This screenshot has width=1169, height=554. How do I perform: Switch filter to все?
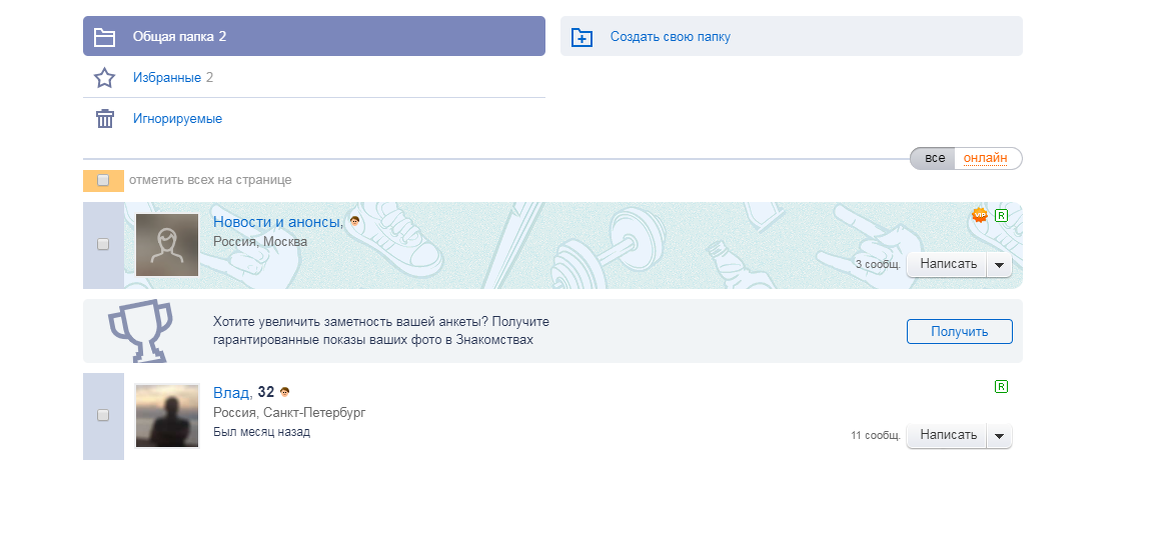933,158
